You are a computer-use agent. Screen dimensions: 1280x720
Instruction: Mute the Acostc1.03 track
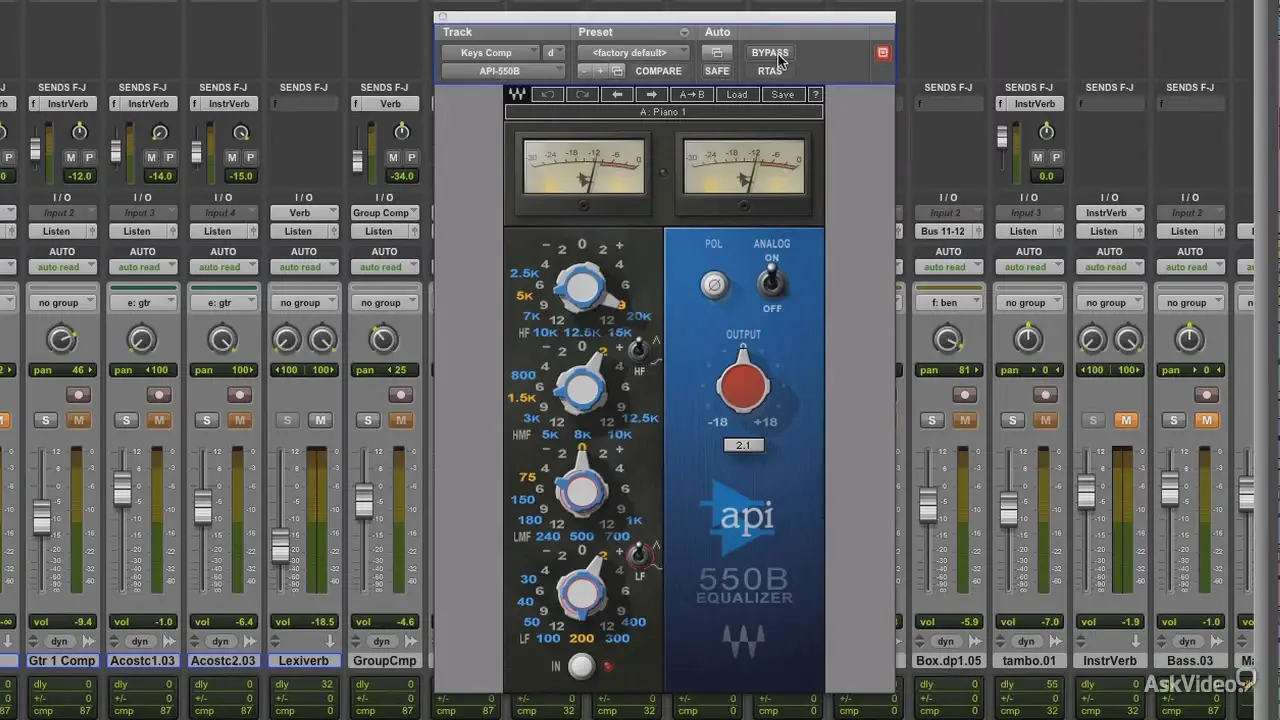tap(159, 420)
